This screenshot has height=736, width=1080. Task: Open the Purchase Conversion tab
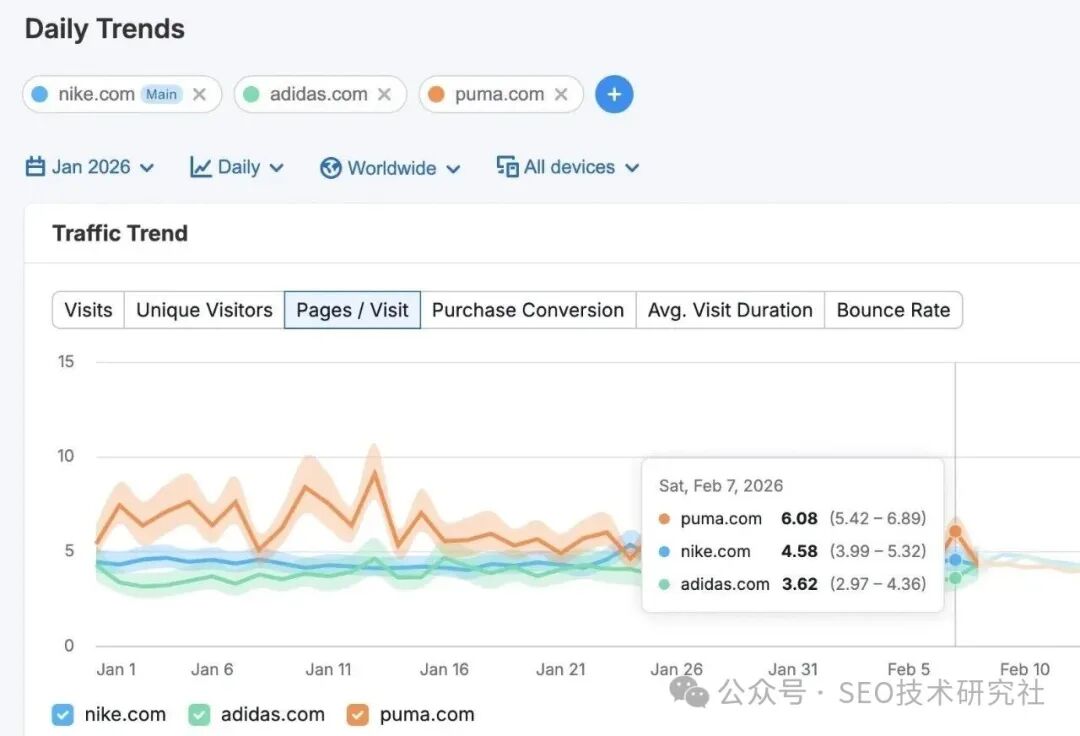(x=528, y=310)
